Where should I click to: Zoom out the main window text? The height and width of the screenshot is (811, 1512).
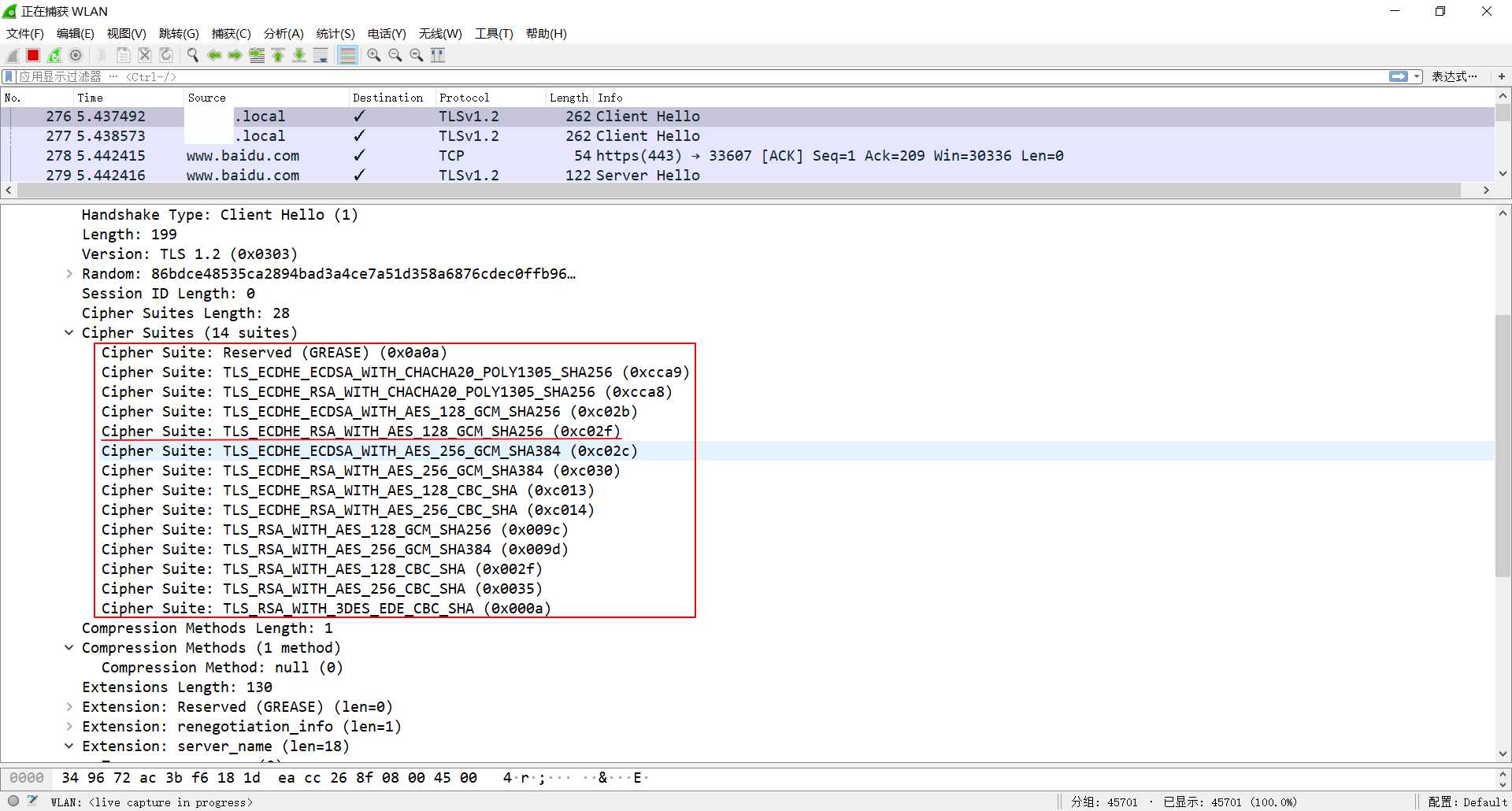point(395,55)
